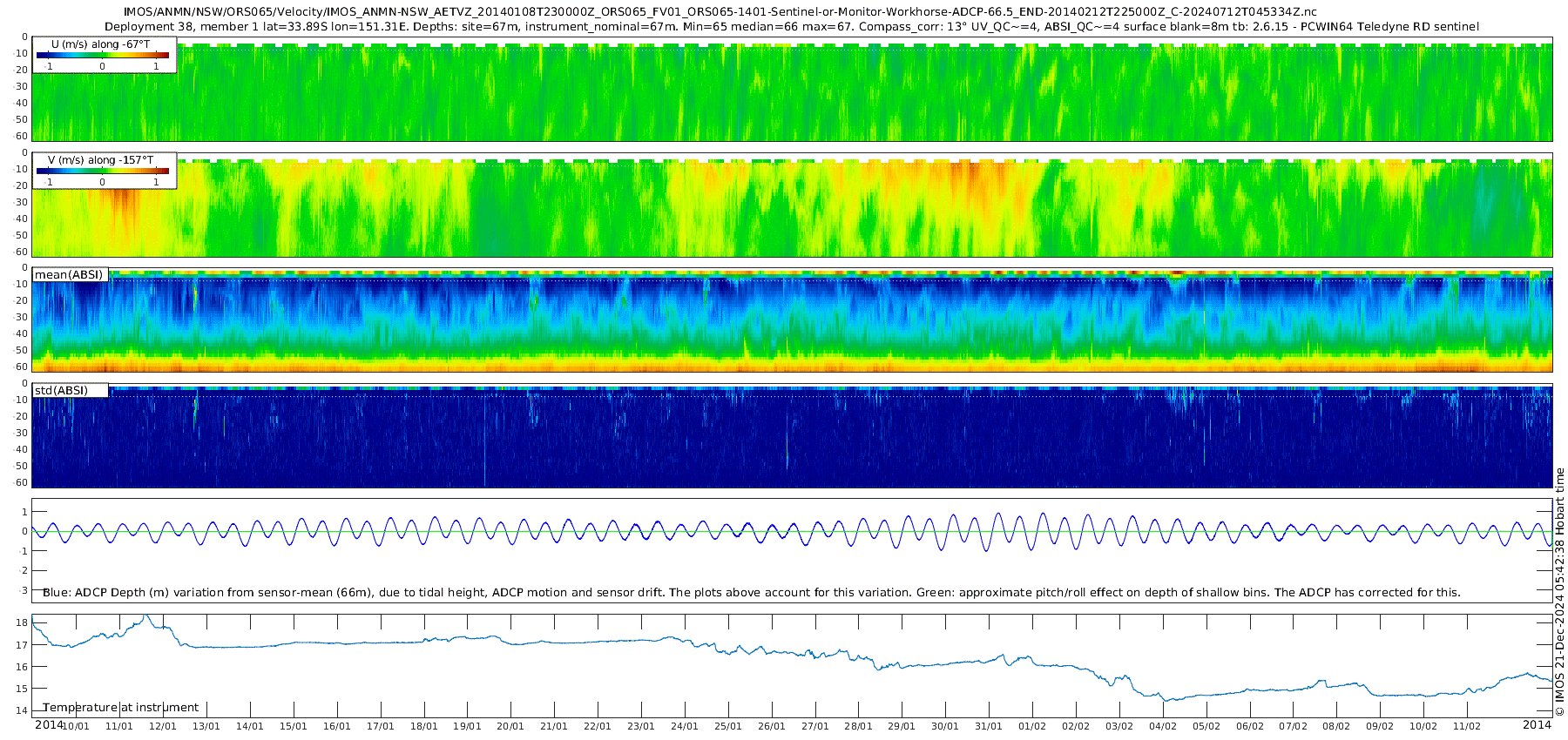Click the 01/02 date tick label

tap(1031, 726)
